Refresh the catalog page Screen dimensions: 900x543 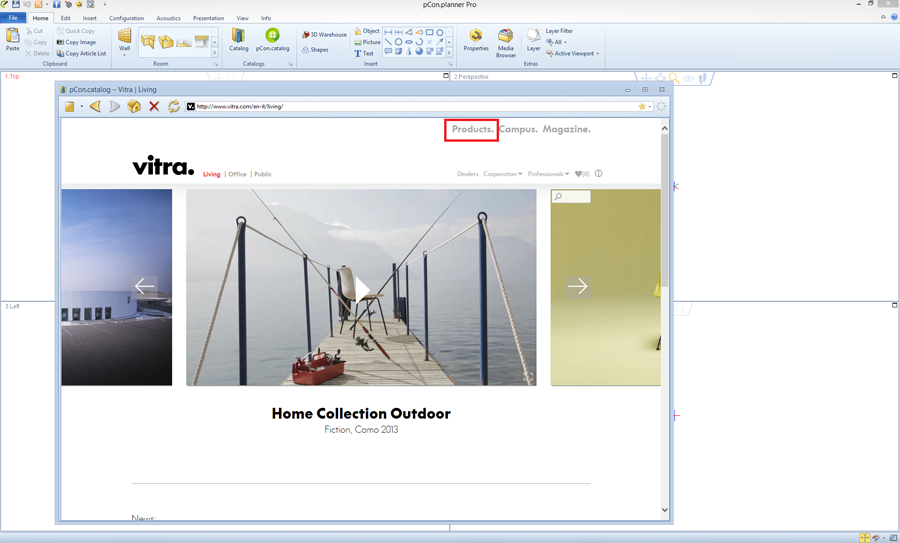point(173,106)
